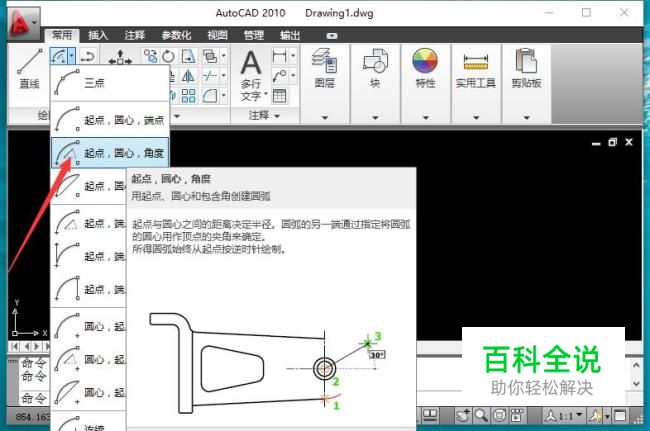Expand the arrow below 特性

pyautogui.click(x=425, y=118)
